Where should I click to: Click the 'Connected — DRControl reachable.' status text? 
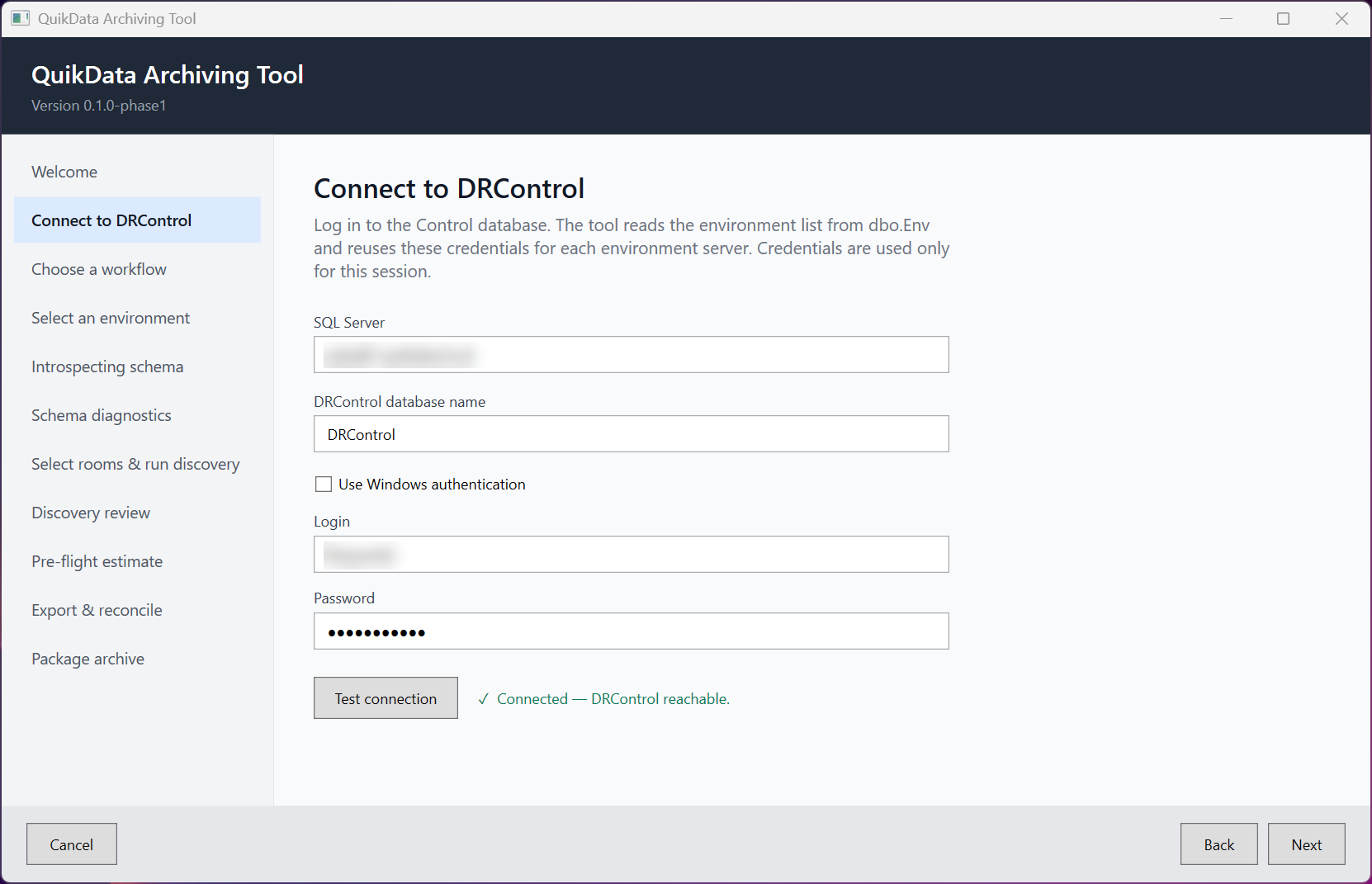(x=613, y=699)
